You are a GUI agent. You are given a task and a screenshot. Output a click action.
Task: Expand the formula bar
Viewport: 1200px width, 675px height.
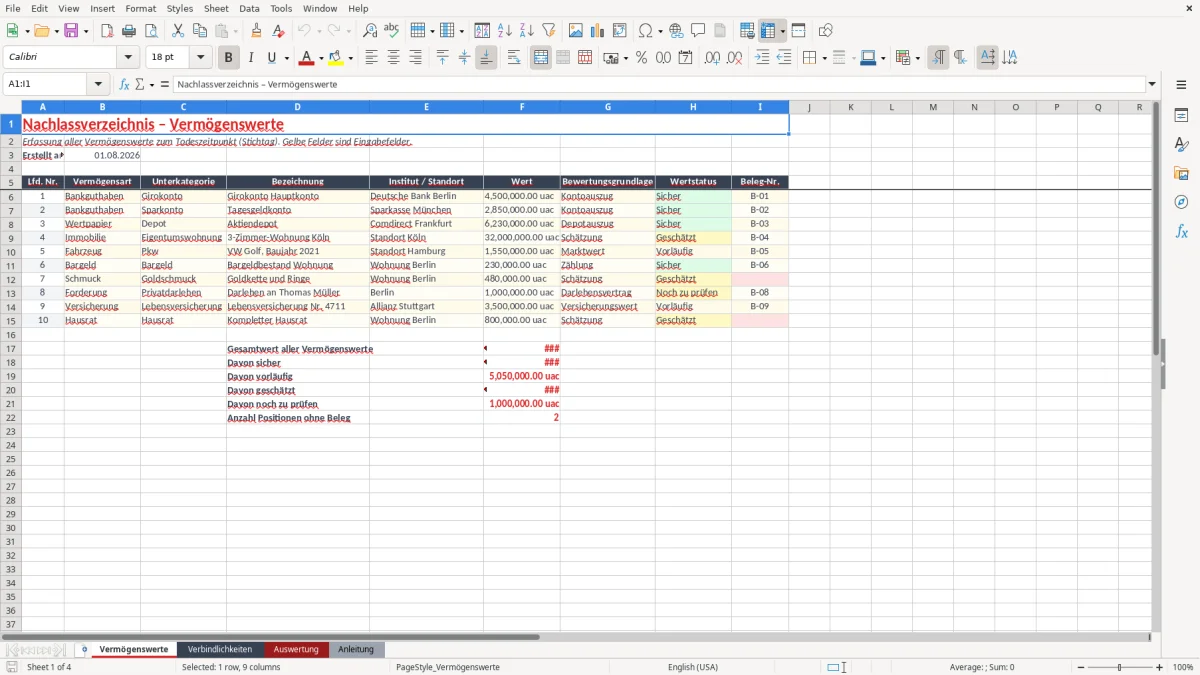click(x=1152, y=84)
